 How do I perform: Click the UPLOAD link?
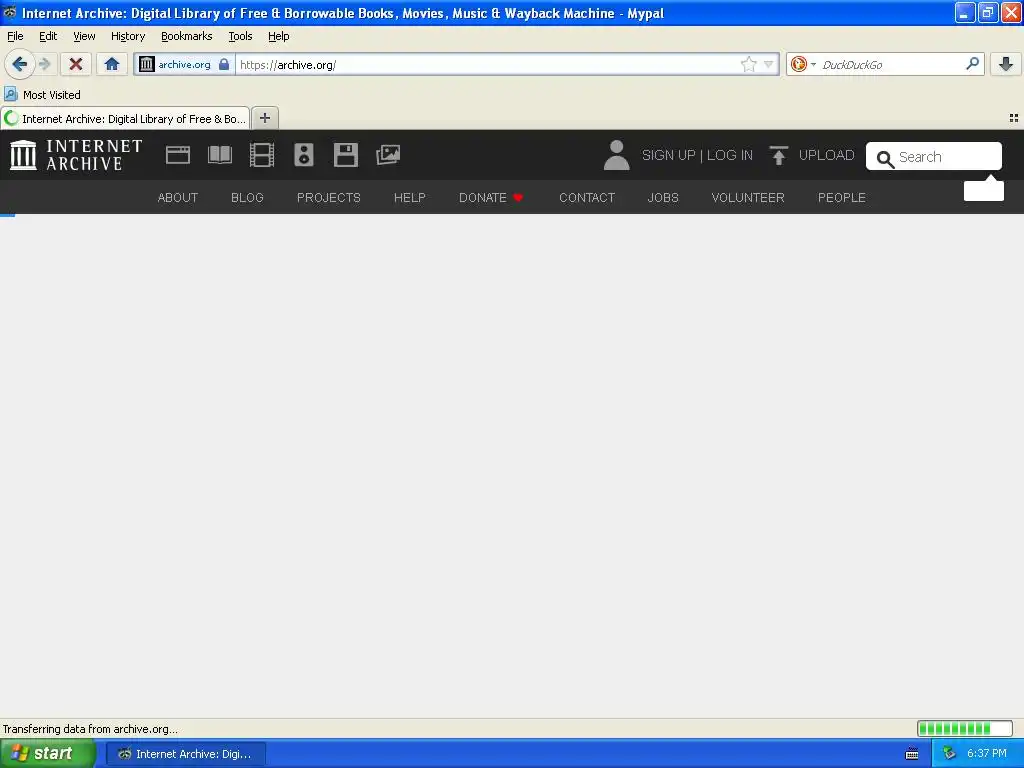pos(826,155)
